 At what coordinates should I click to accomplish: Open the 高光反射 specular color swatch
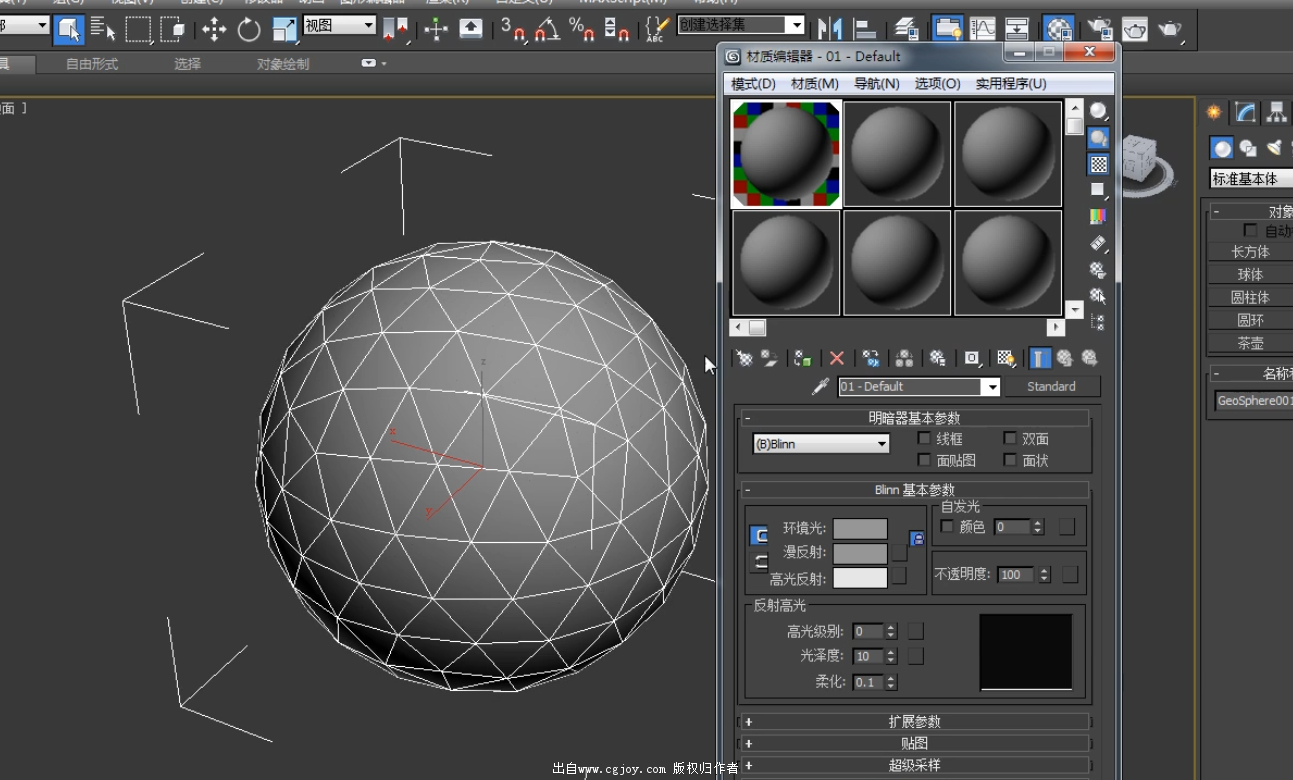click(860, 578)
